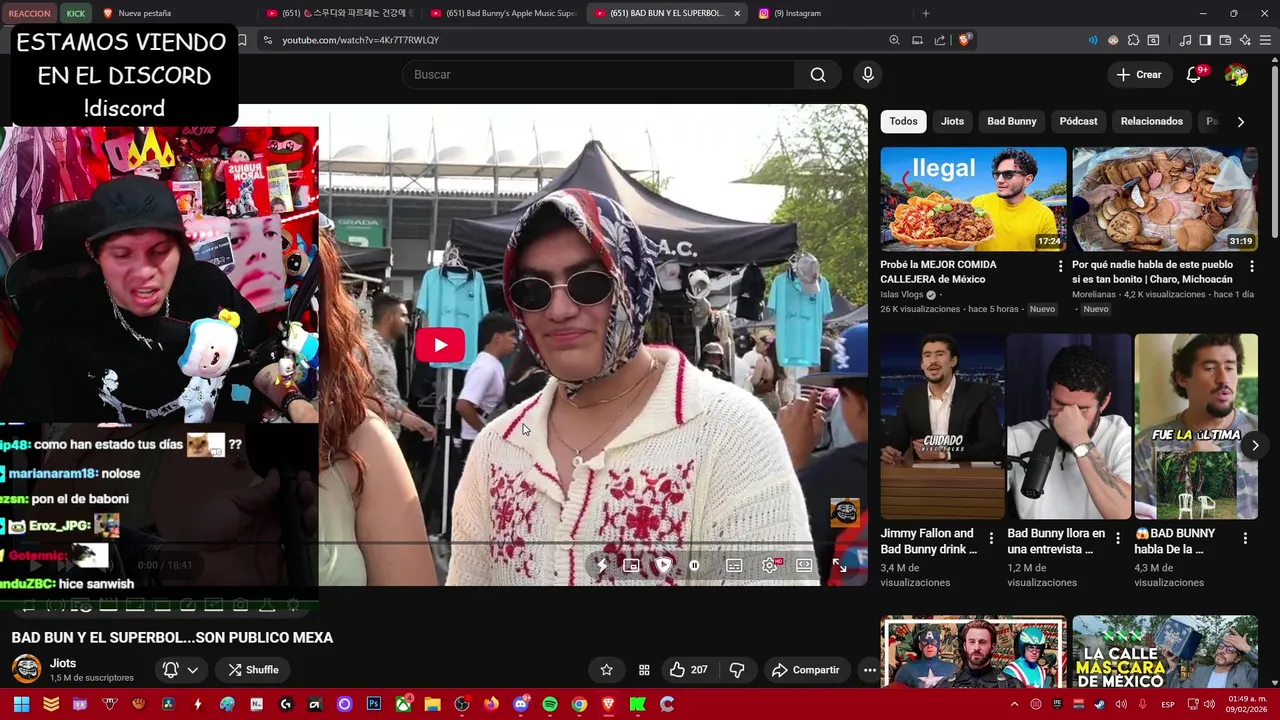Image resolution: width=1280 pixels, height=720 pixels.
Task: Open Spotify from the taskbar
Action: pos(550,704)
